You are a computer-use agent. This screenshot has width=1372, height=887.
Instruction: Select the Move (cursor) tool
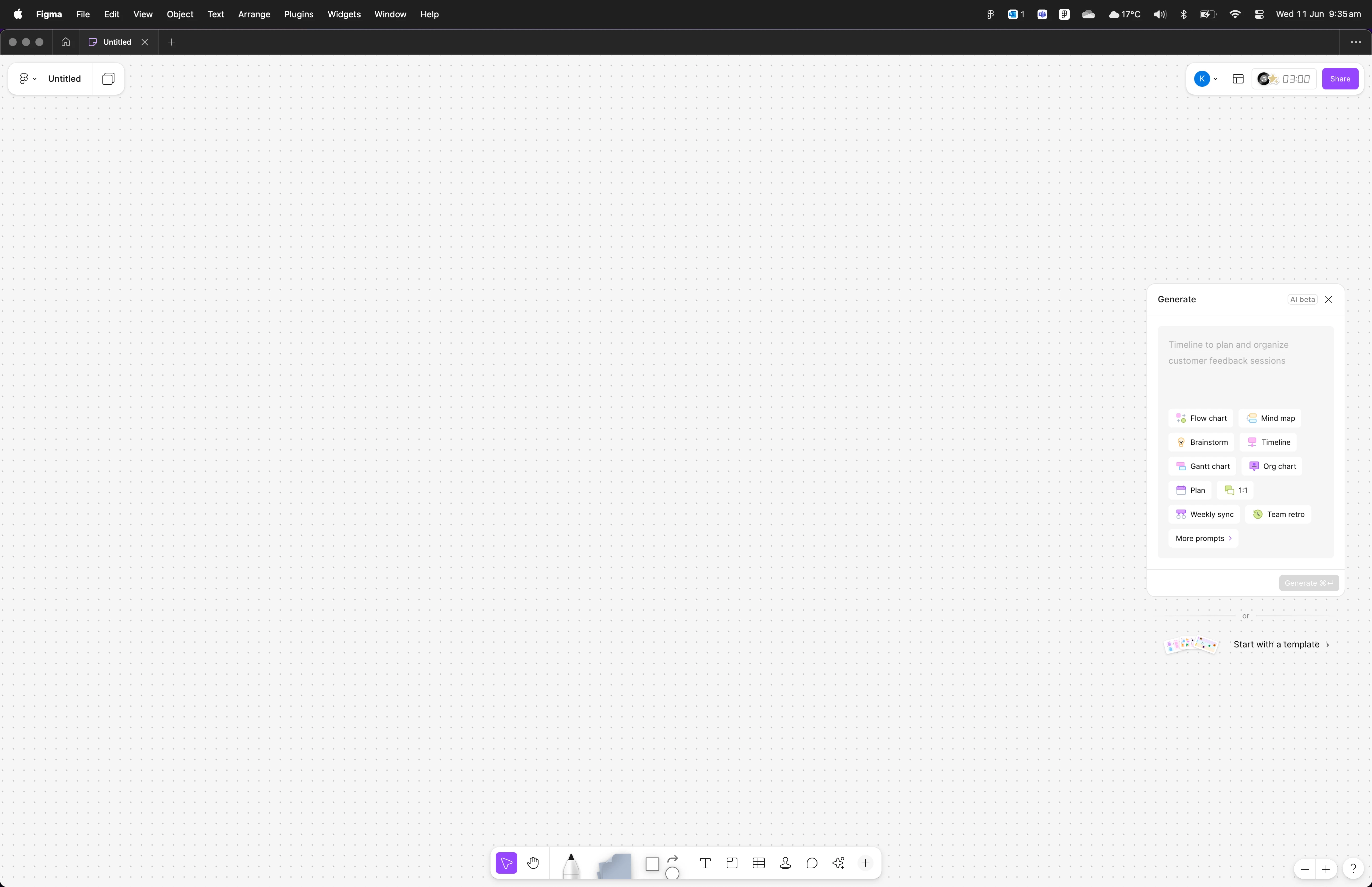pyautogui.click(x=506, y=863)
